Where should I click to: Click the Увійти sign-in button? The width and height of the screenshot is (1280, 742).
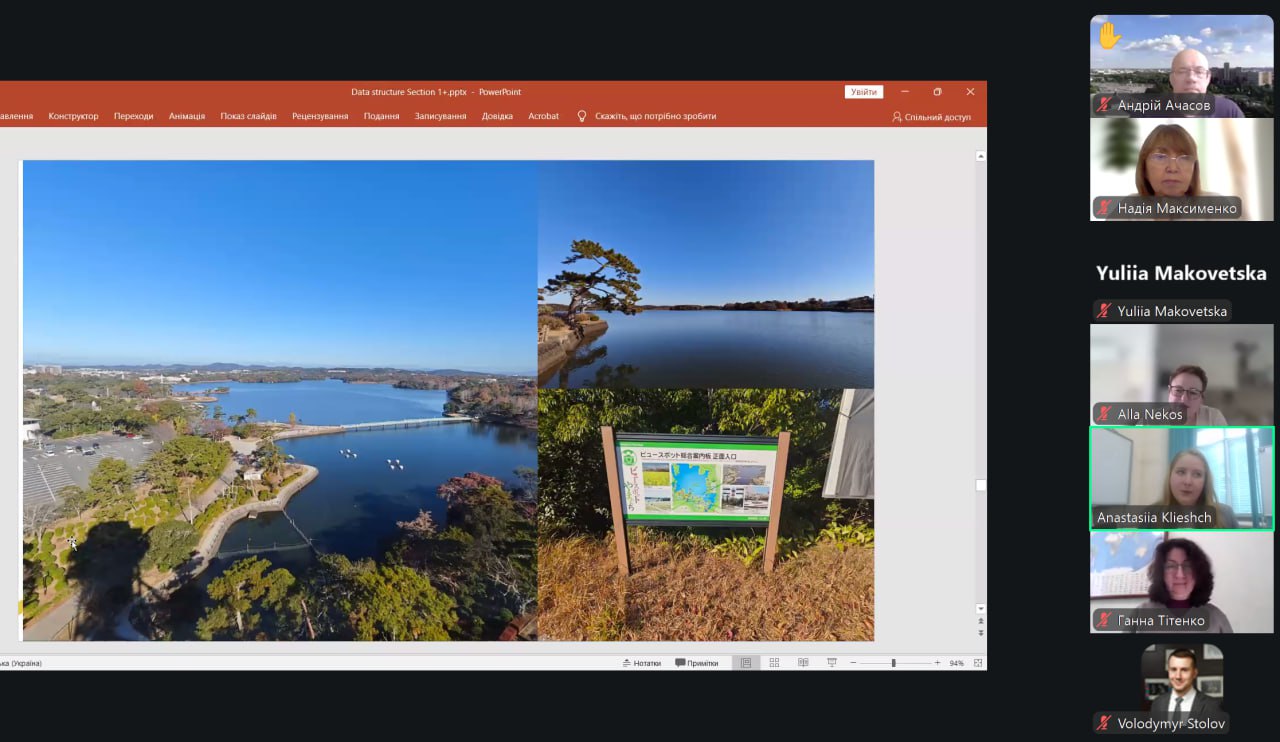click(863, 92)
